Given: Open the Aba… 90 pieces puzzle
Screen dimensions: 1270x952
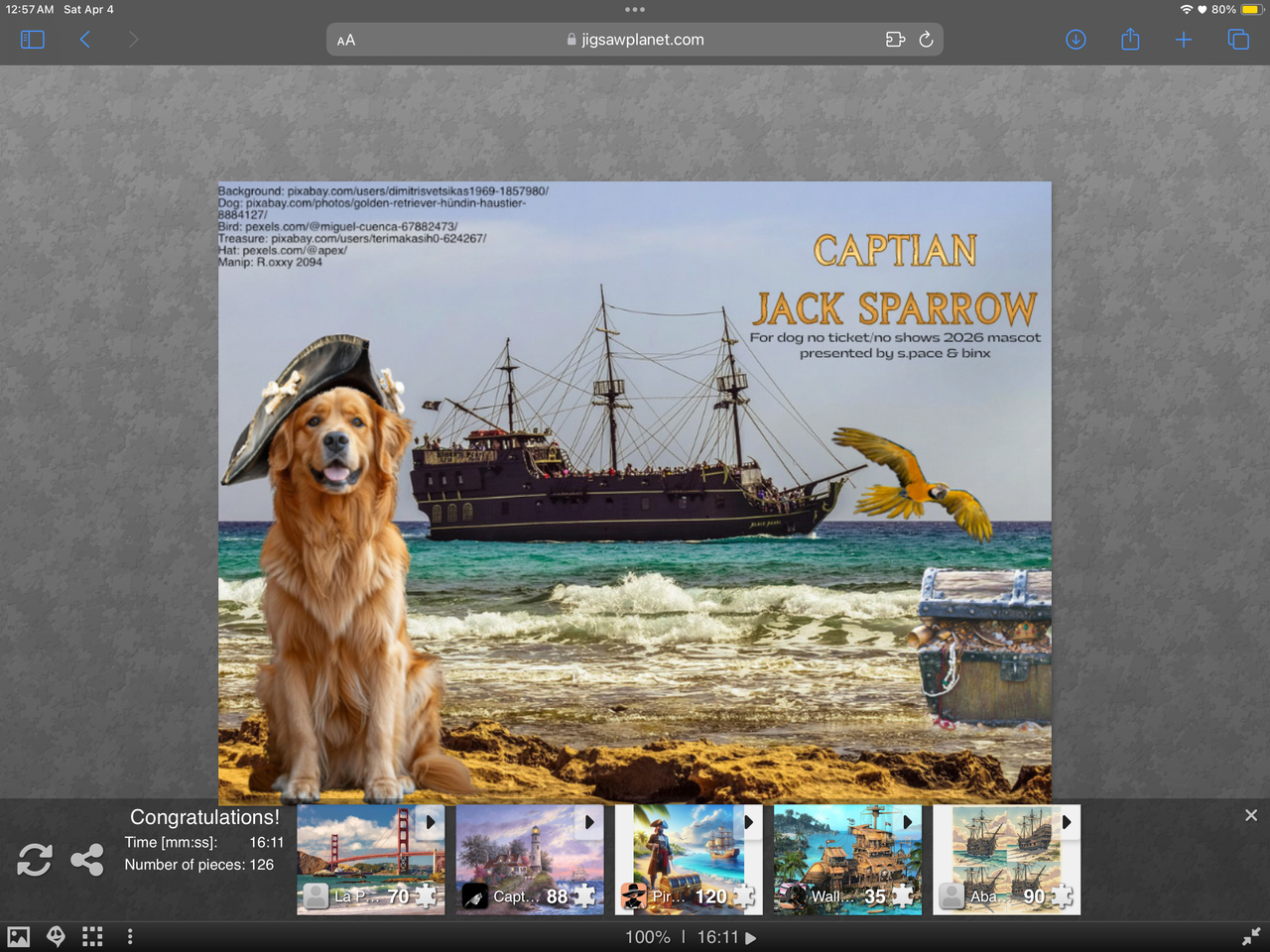Looking at the screenshot, I should (x=1006, y=860).
